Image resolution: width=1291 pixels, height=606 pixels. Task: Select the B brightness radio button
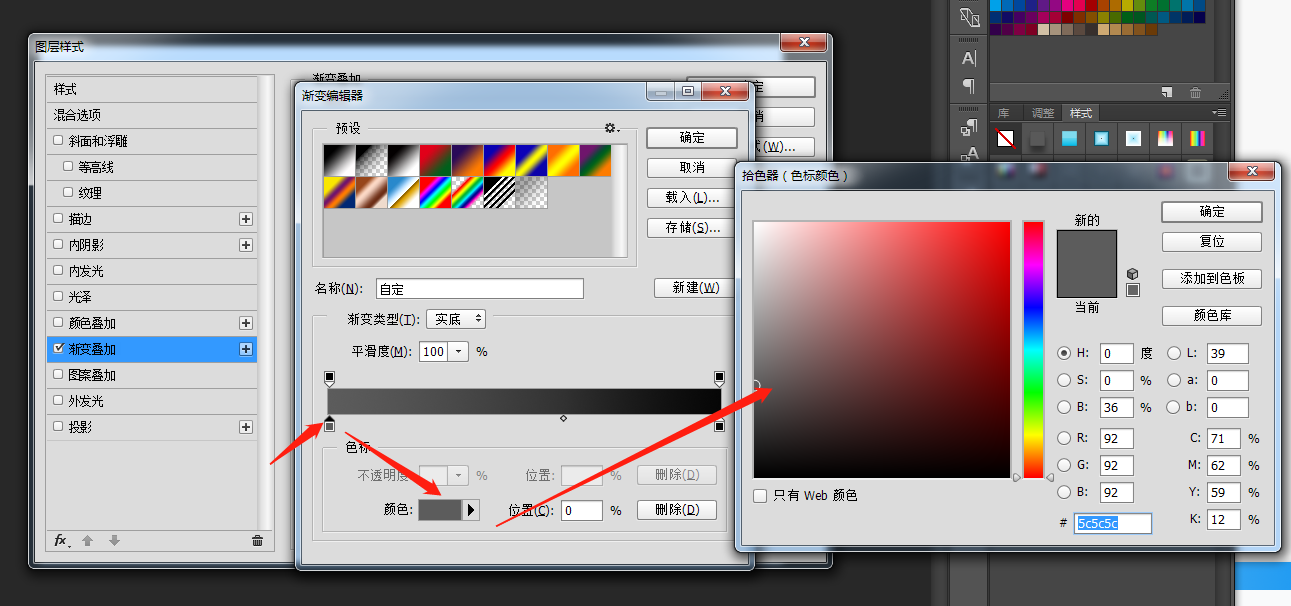click(x=1064, y=407)
